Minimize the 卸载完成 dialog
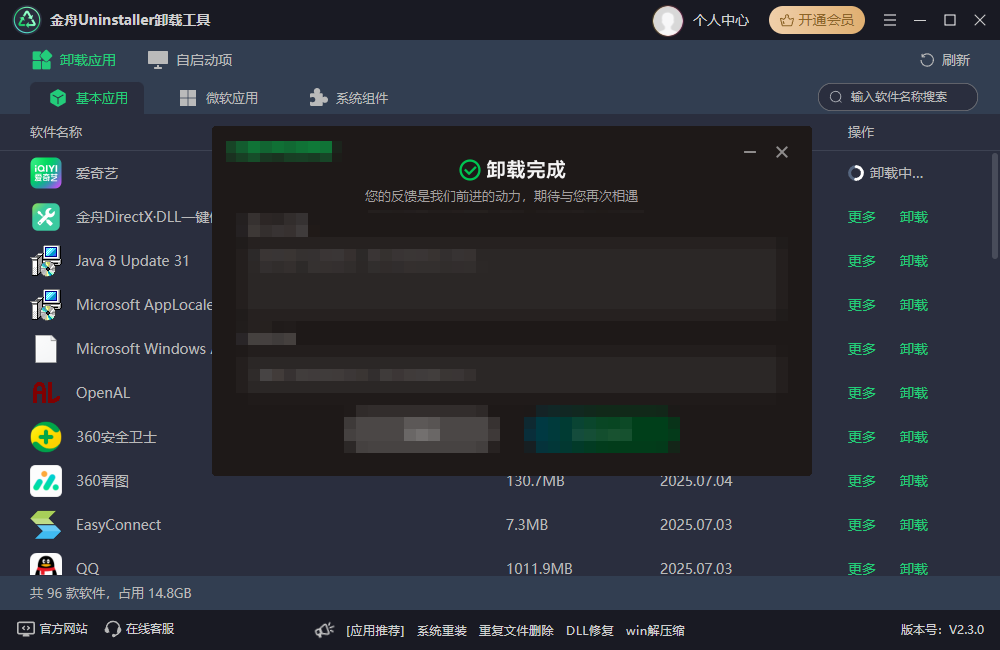 tap(750, 152)
